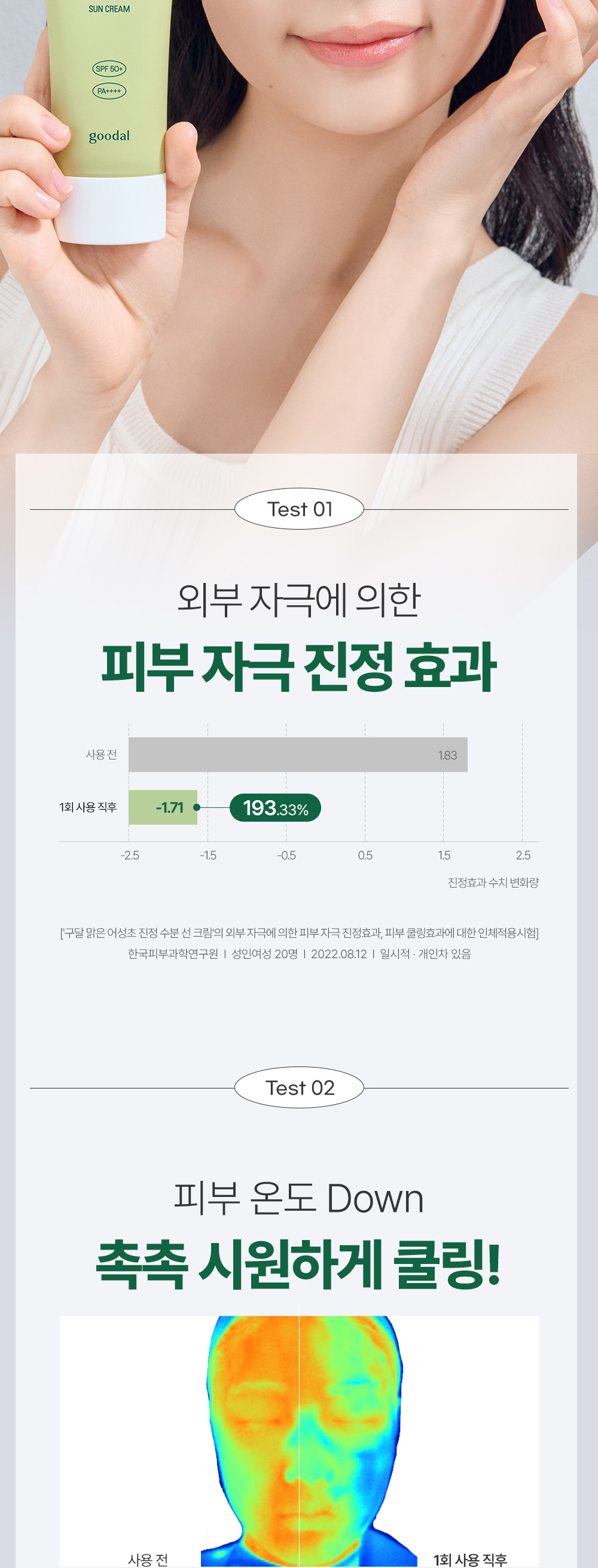Image resolution: width=598 pixels, height=1568 pixels.
Task: Click the '1회 사용 직후' chart row label
Action: 89,807
